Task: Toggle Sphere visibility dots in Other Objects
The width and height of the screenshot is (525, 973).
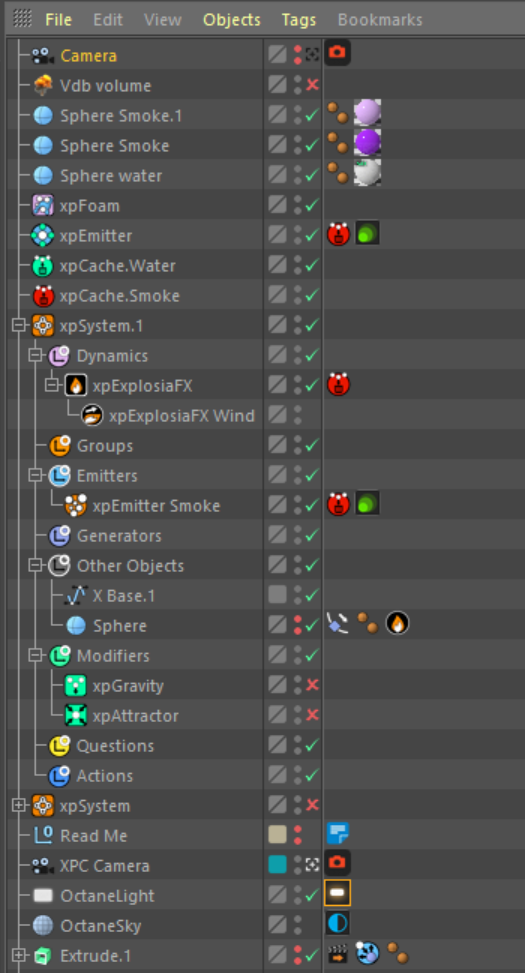Action: [x=298, y=624]
